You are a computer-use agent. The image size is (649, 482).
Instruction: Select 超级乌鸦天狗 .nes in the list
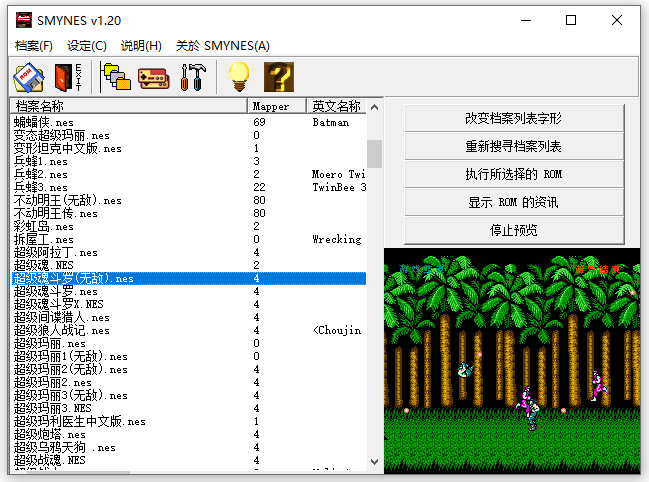65,447
